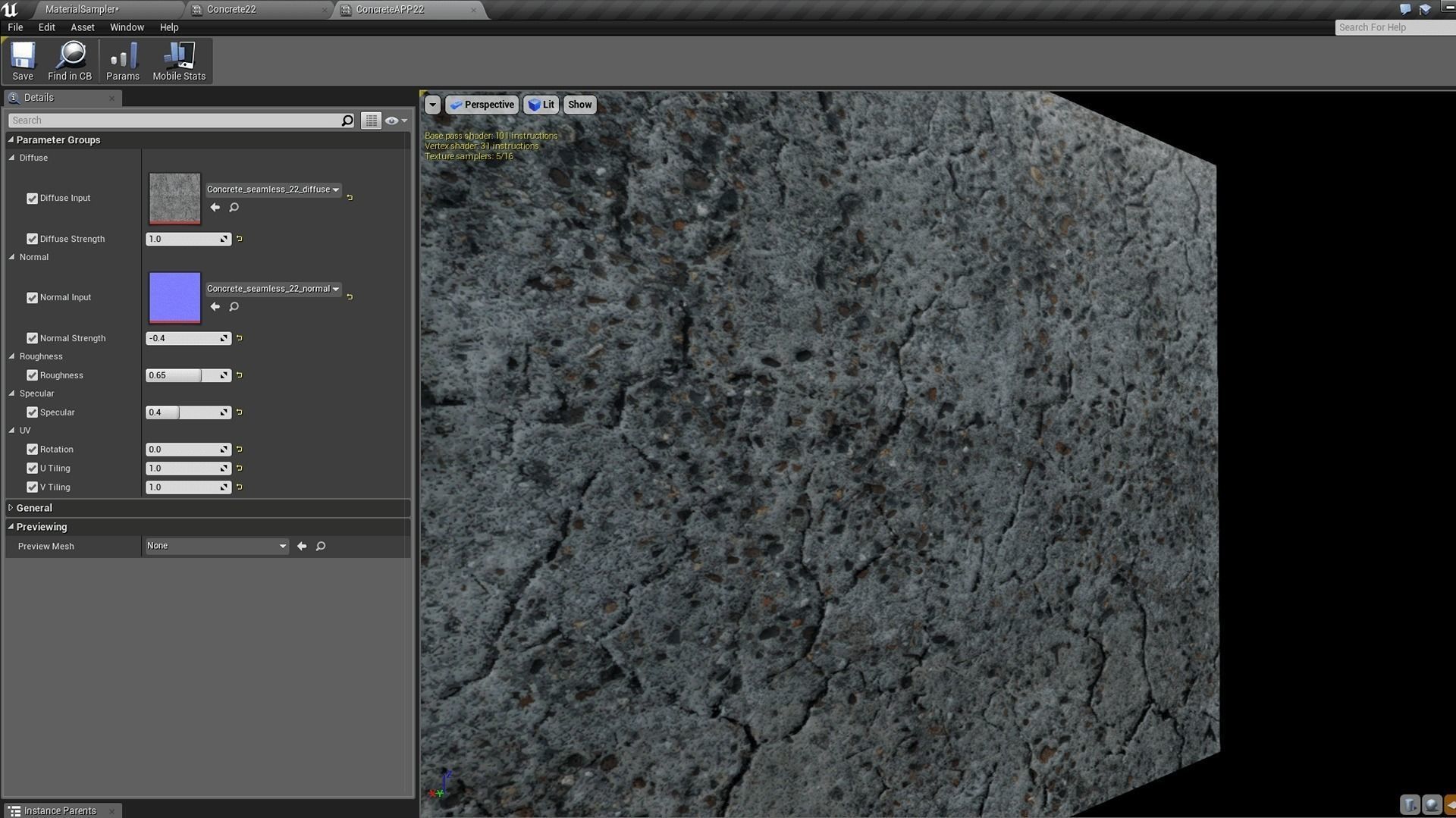Adjust the Roughness slider value
Viewport: 1456px width, 818px height.
(x=174, y=375)
